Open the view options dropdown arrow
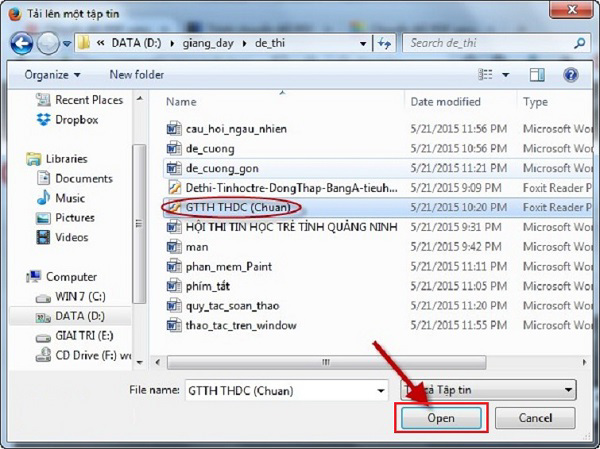This screenshot has width=600, height=449. coord(506,74)
